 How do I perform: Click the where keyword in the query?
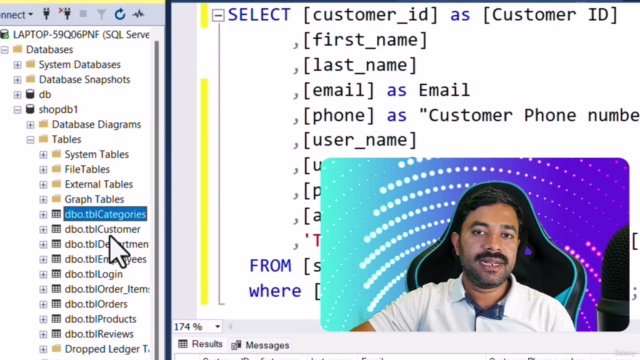[275, 291]
